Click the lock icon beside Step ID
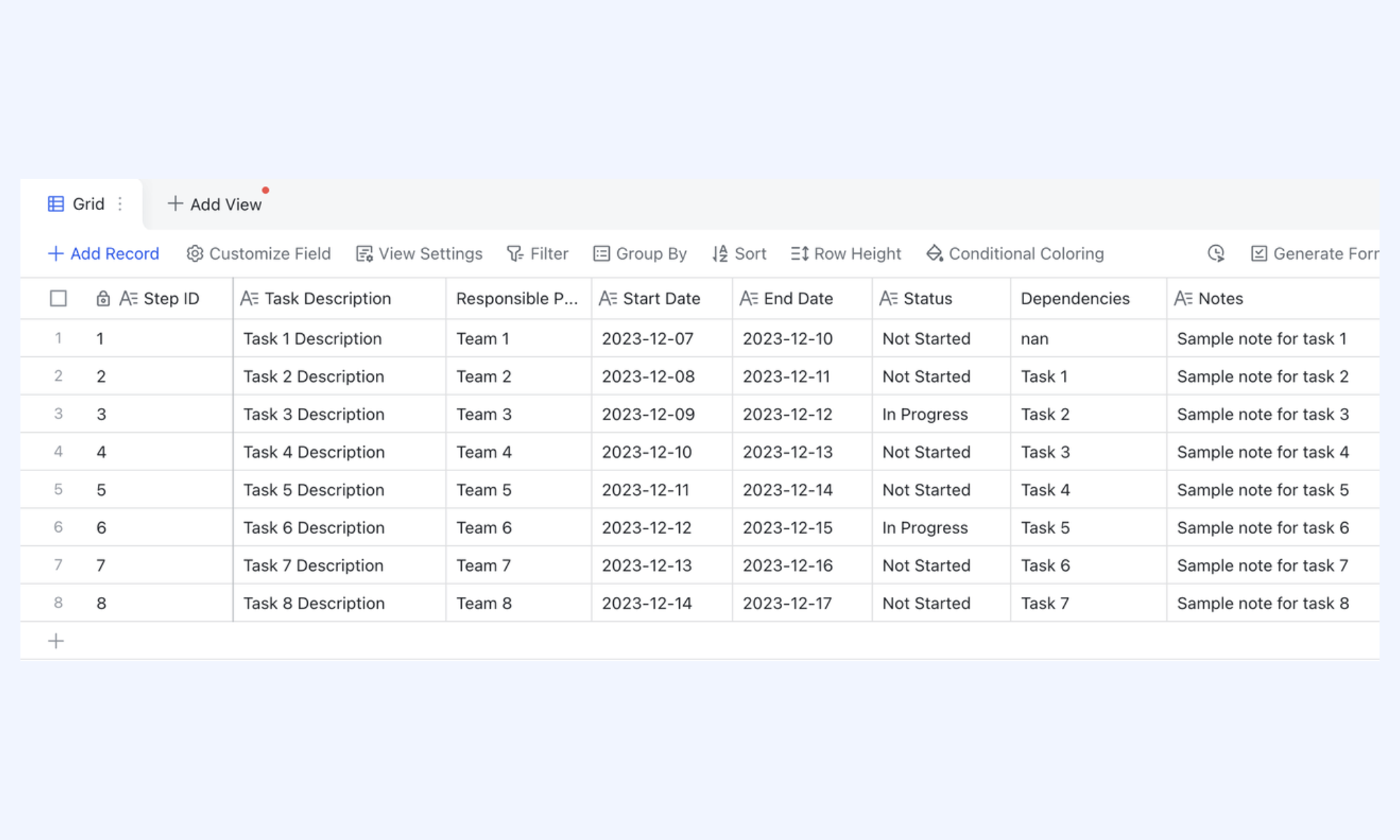Viewport: 1400px width, 840px height. point(103,299)
